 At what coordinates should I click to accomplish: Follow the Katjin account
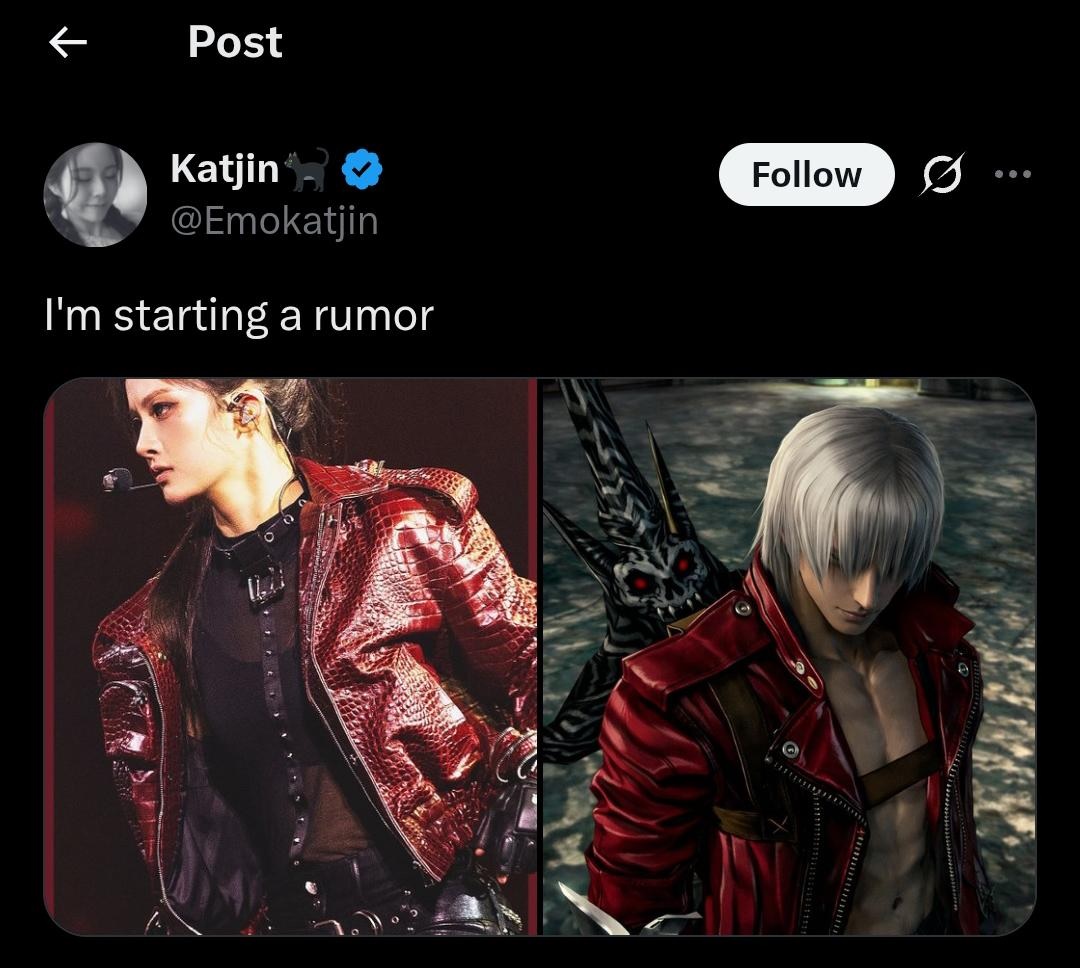tap(807, 174)
